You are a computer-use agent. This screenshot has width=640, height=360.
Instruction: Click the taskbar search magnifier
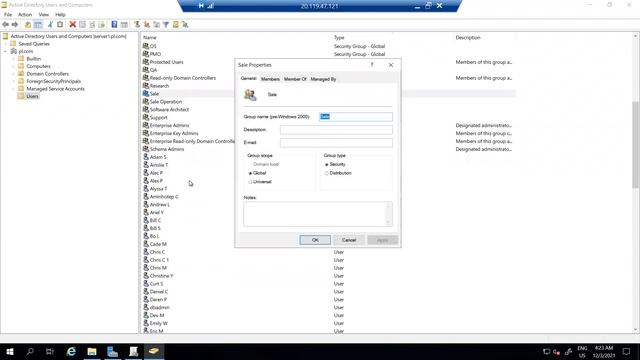(x=30, y=351)
